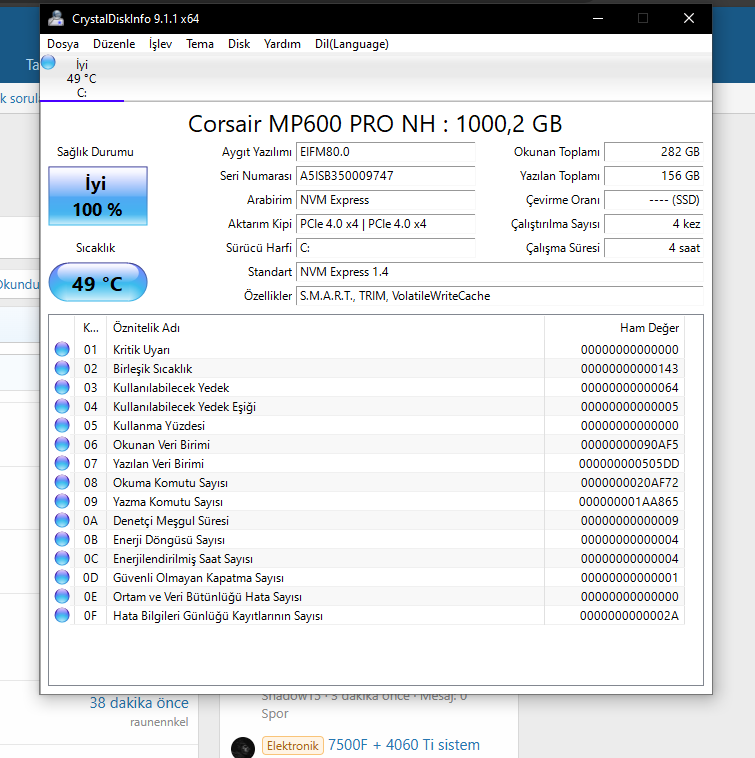755x758 pixels.
Task: Click raw value 000000001AA865
Action: pos(629,502)
